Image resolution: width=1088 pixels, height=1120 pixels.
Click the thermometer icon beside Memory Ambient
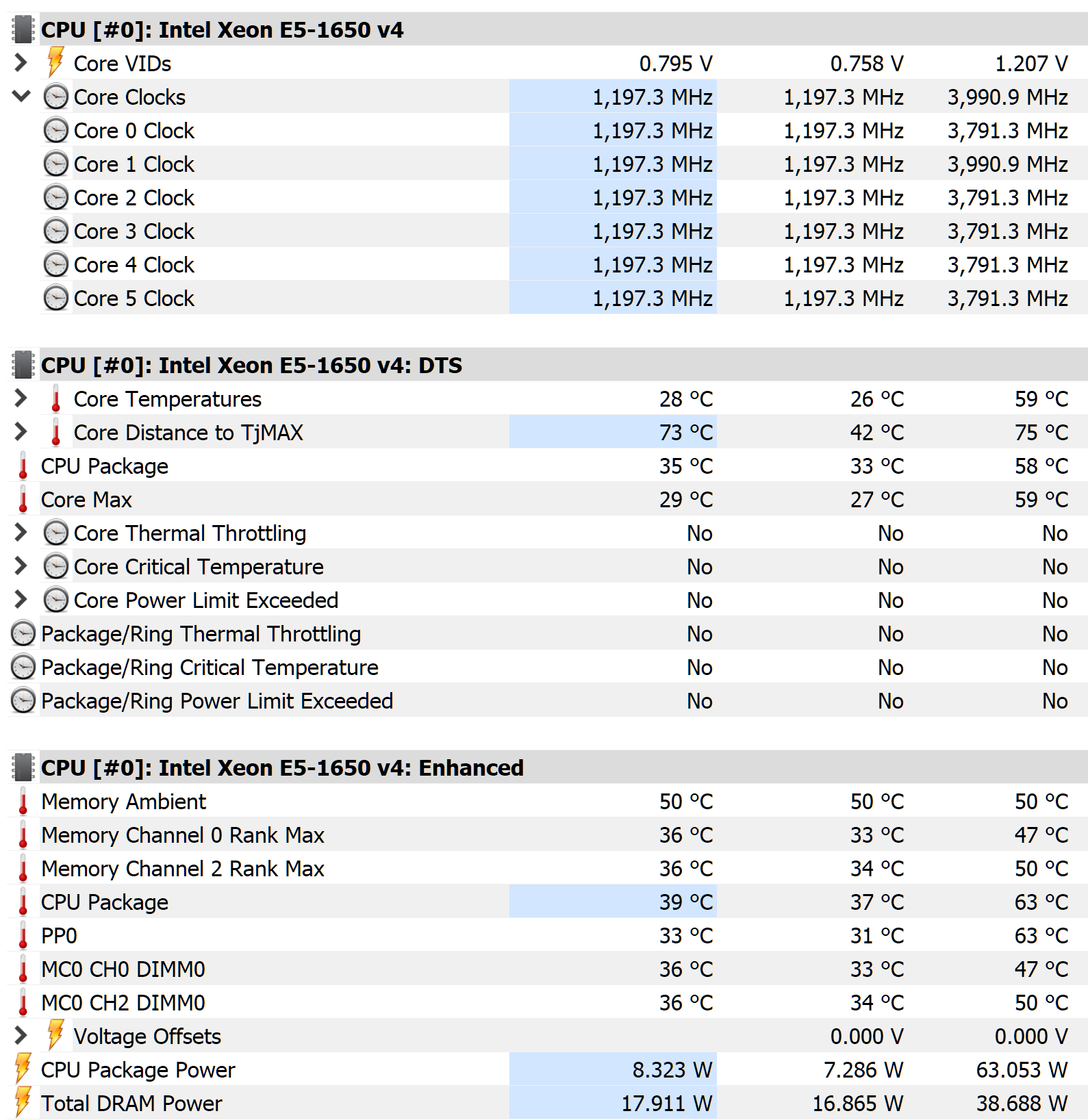coord(23,801)
